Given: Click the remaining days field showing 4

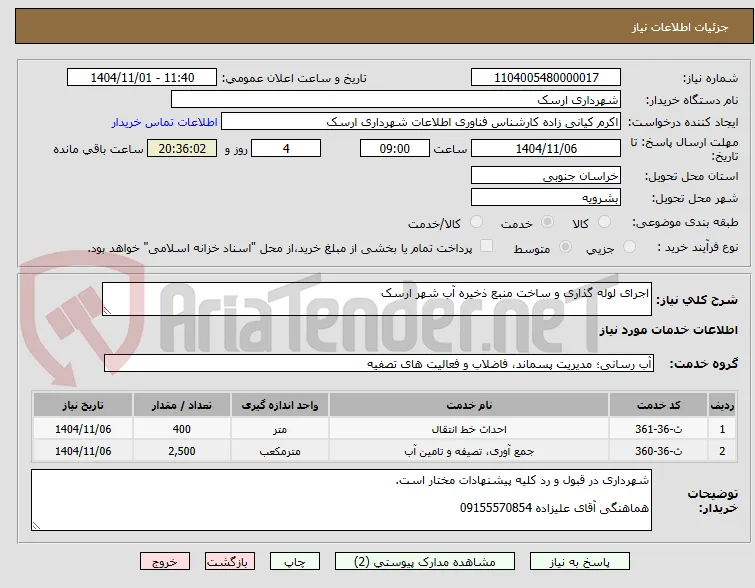Looking at the screenshot, I should coord(286,148).
